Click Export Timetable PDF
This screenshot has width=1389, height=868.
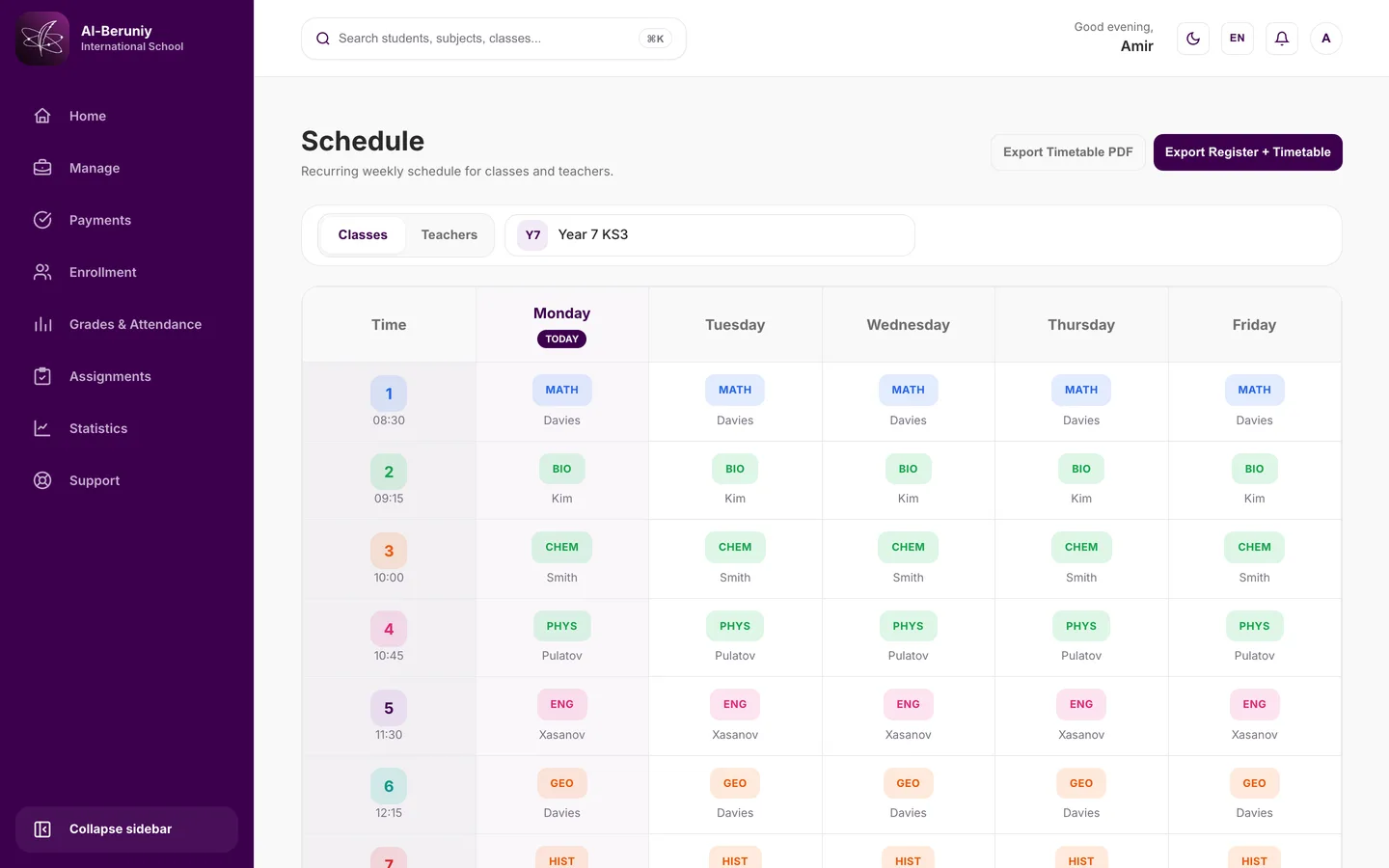[1068, 152]
